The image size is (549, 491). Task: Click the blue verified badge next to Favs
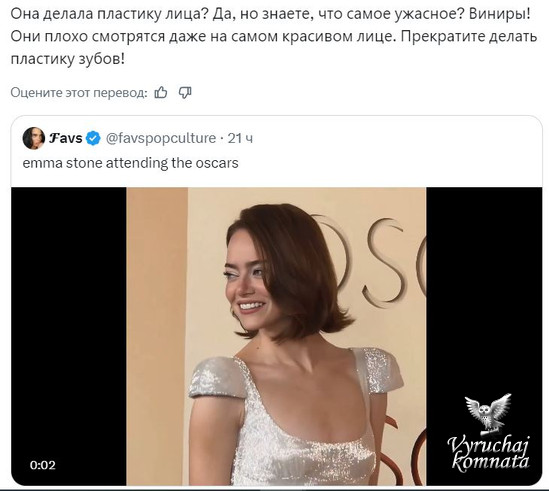(x=93, y=138)
